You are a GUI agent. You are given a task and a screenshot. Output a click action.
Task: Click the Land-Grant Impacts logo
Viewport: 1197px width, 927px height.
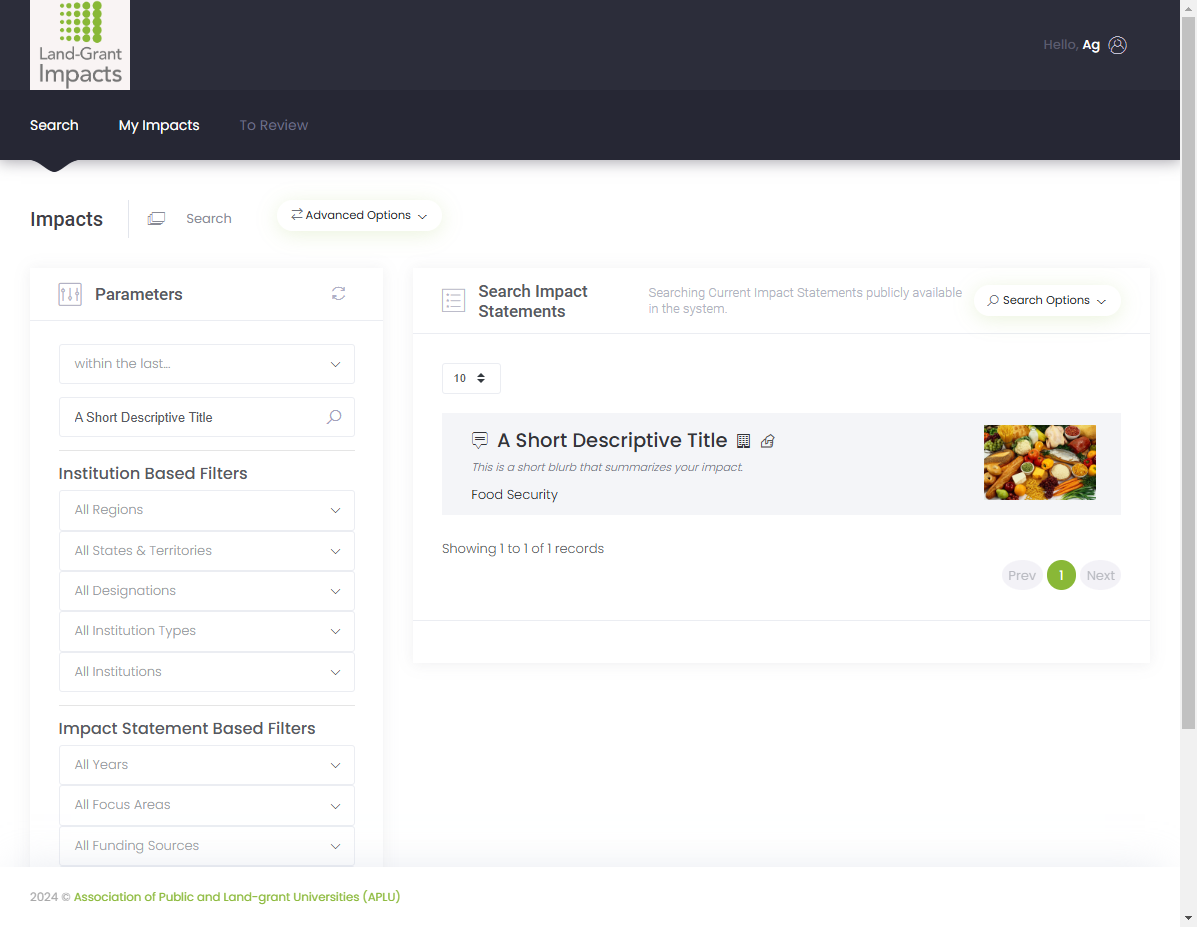pyautogui.click(x=79, y=44)
